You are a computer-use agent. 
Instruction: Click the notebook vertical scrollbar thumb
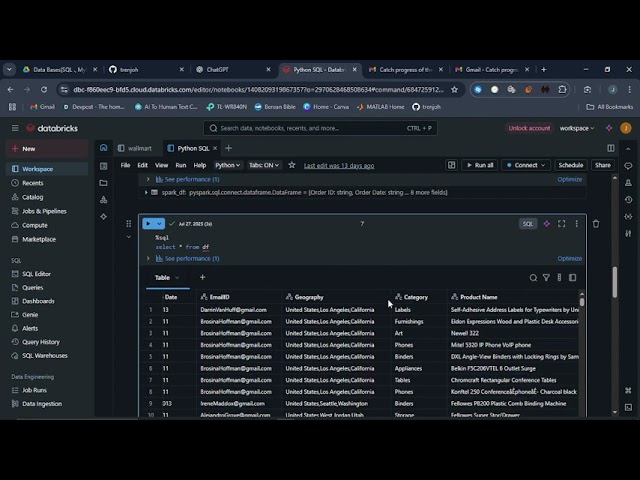[x=615, y=282]
